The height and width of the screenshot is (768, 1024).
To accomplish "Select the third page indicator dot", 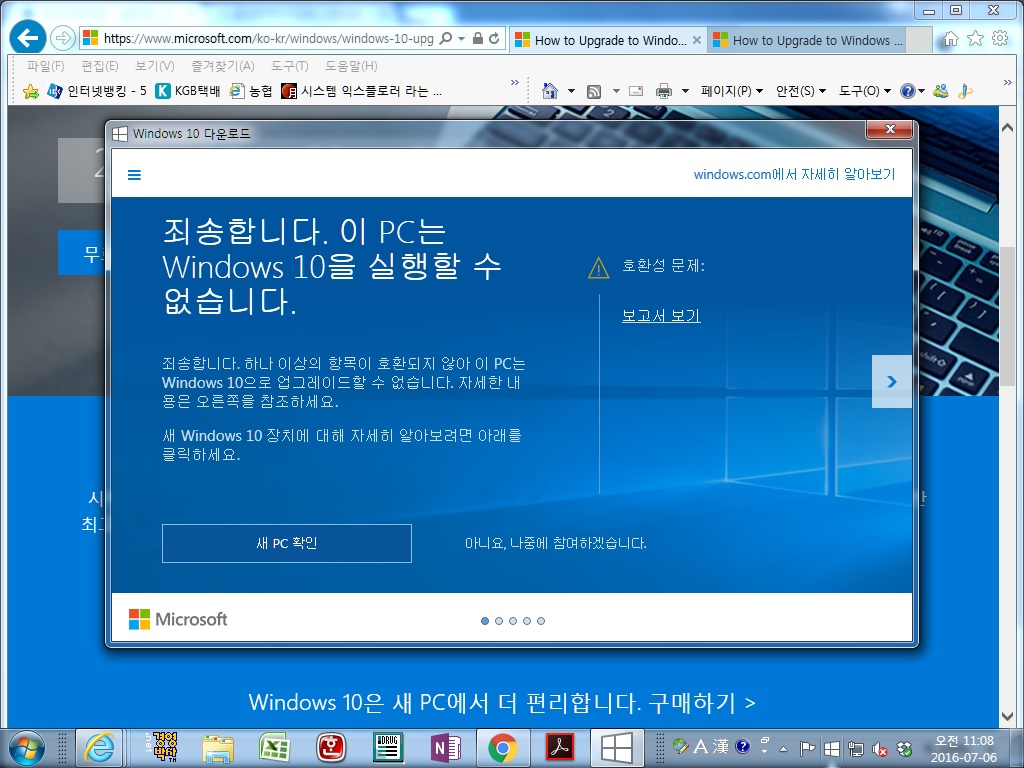I will coord(513,621).
